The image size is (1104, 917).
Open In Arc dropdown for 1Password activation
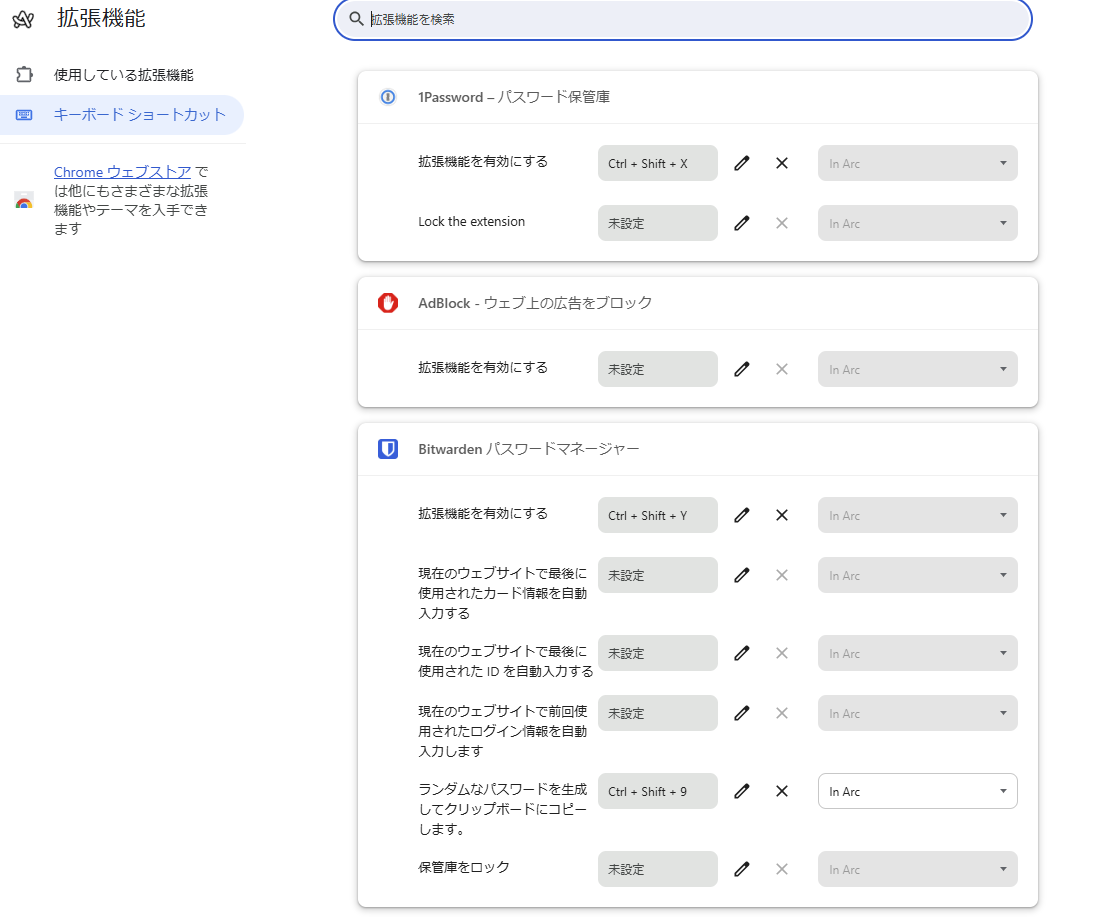tap(917, 163)
